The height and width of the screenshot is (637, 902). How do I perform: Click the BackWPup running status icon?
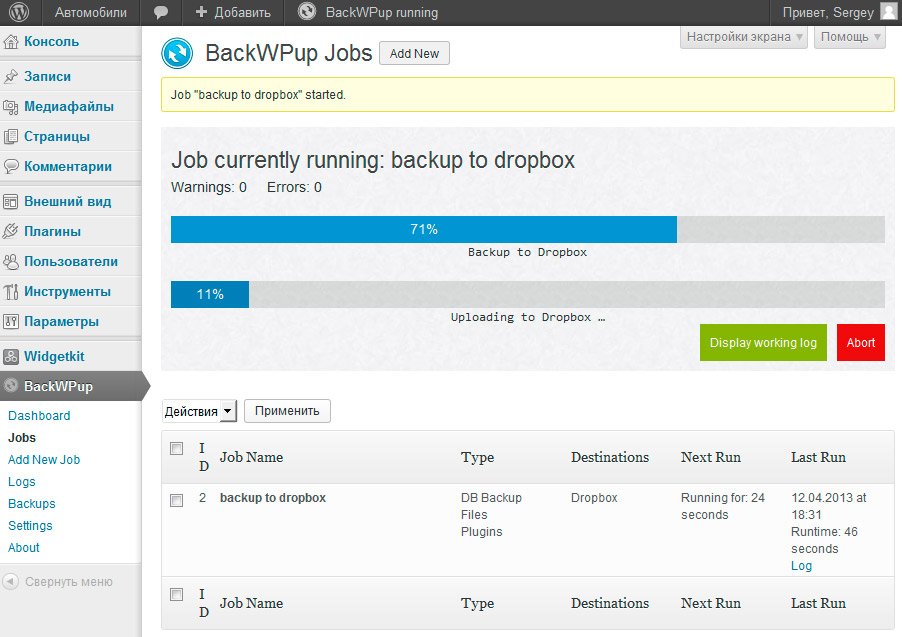pyautogui.click(x=307, y=12)
